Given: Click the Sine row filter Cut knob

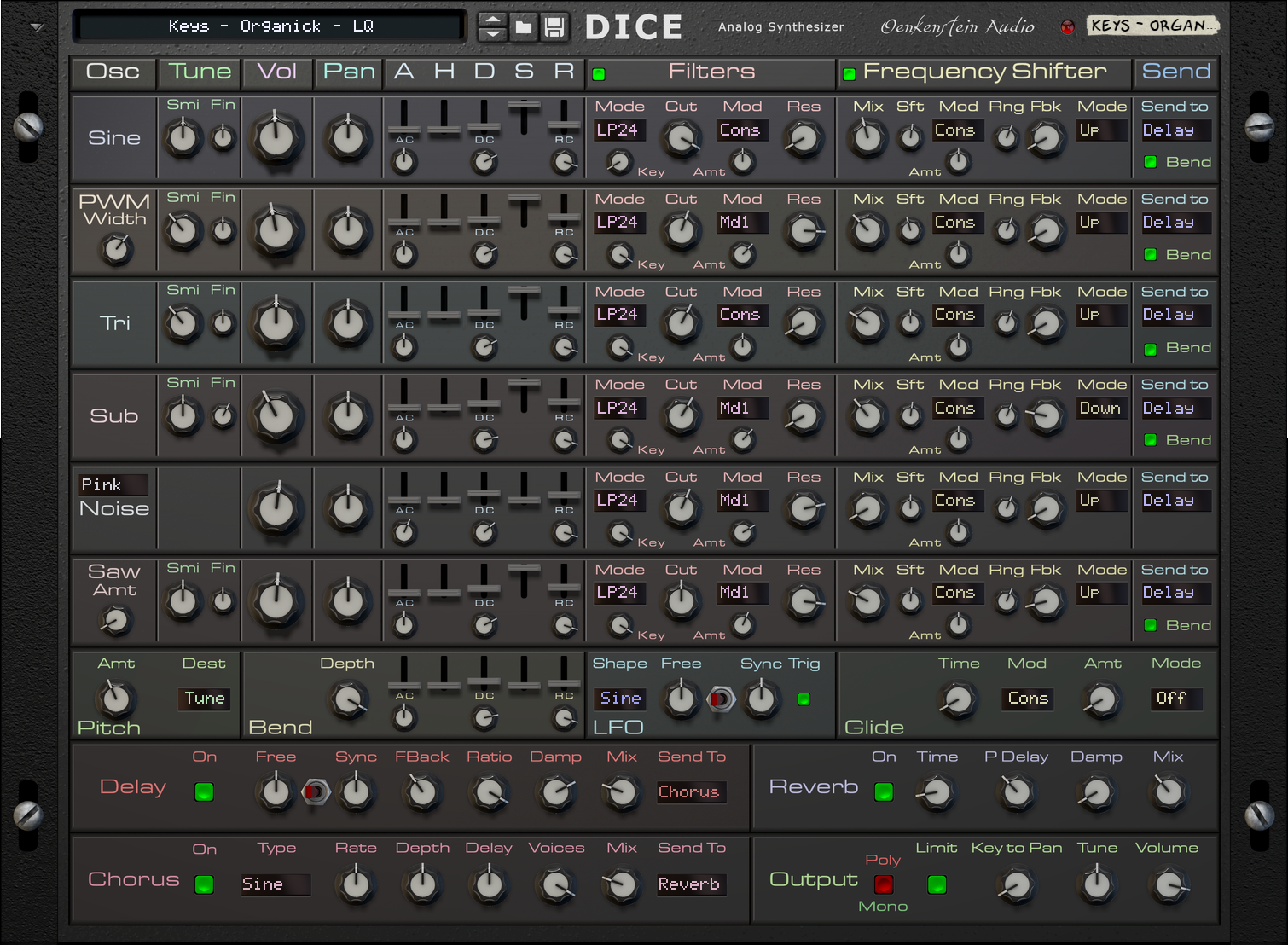Looking at the screenshot, I should point(681,137).
